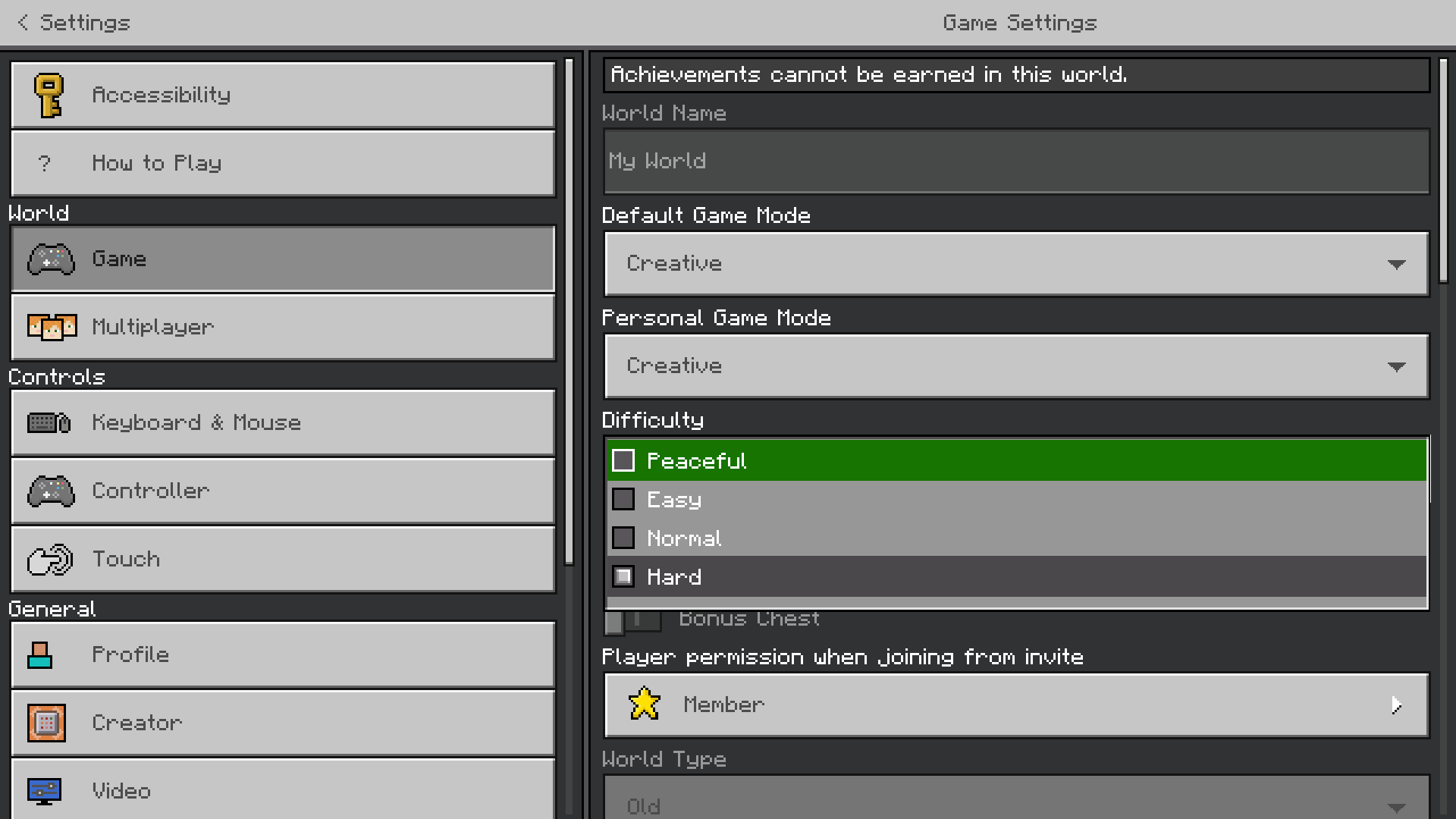Click the Creator command block icon
This screenshot has width=1456, height=819.
point(46,723)
